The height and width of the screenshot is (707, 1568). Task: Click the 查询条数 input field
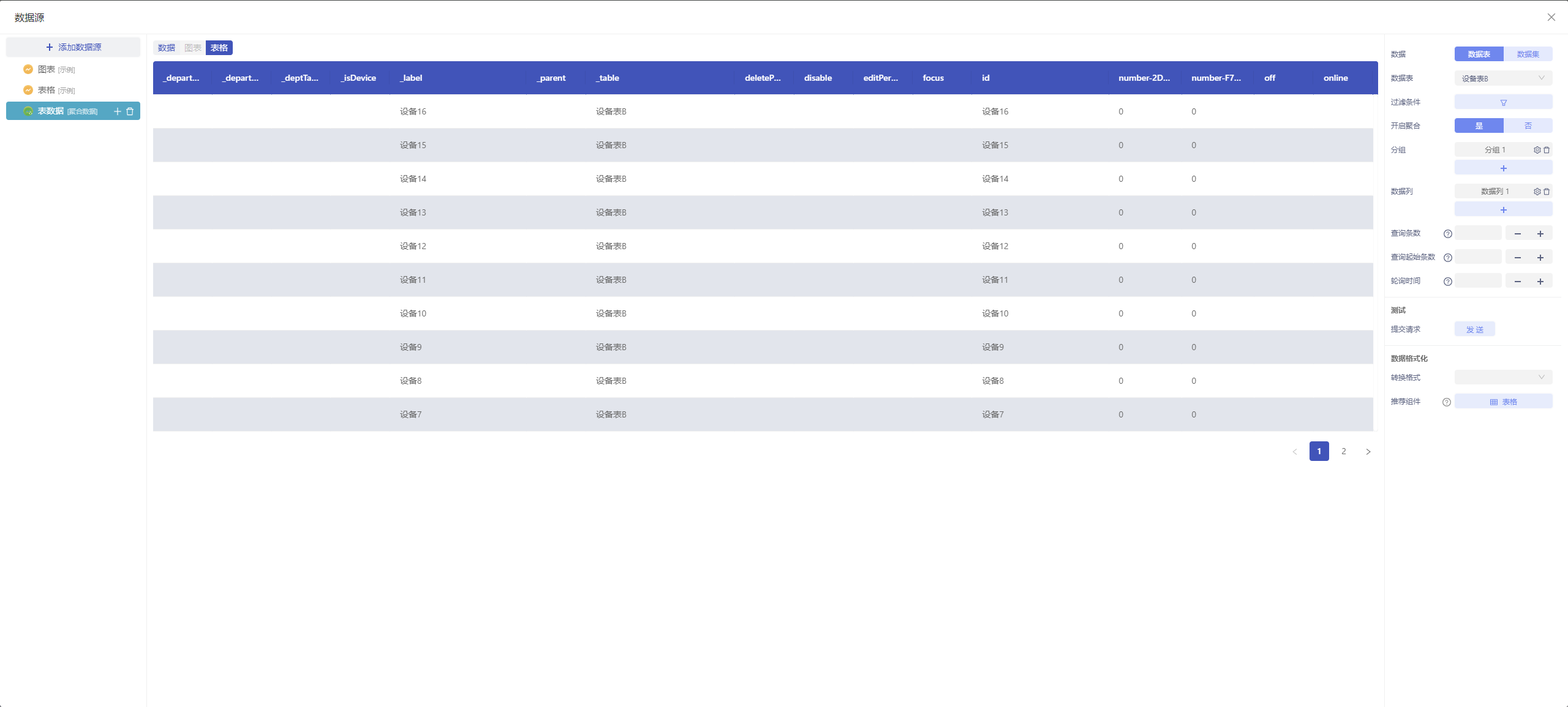pos(1478,233)
